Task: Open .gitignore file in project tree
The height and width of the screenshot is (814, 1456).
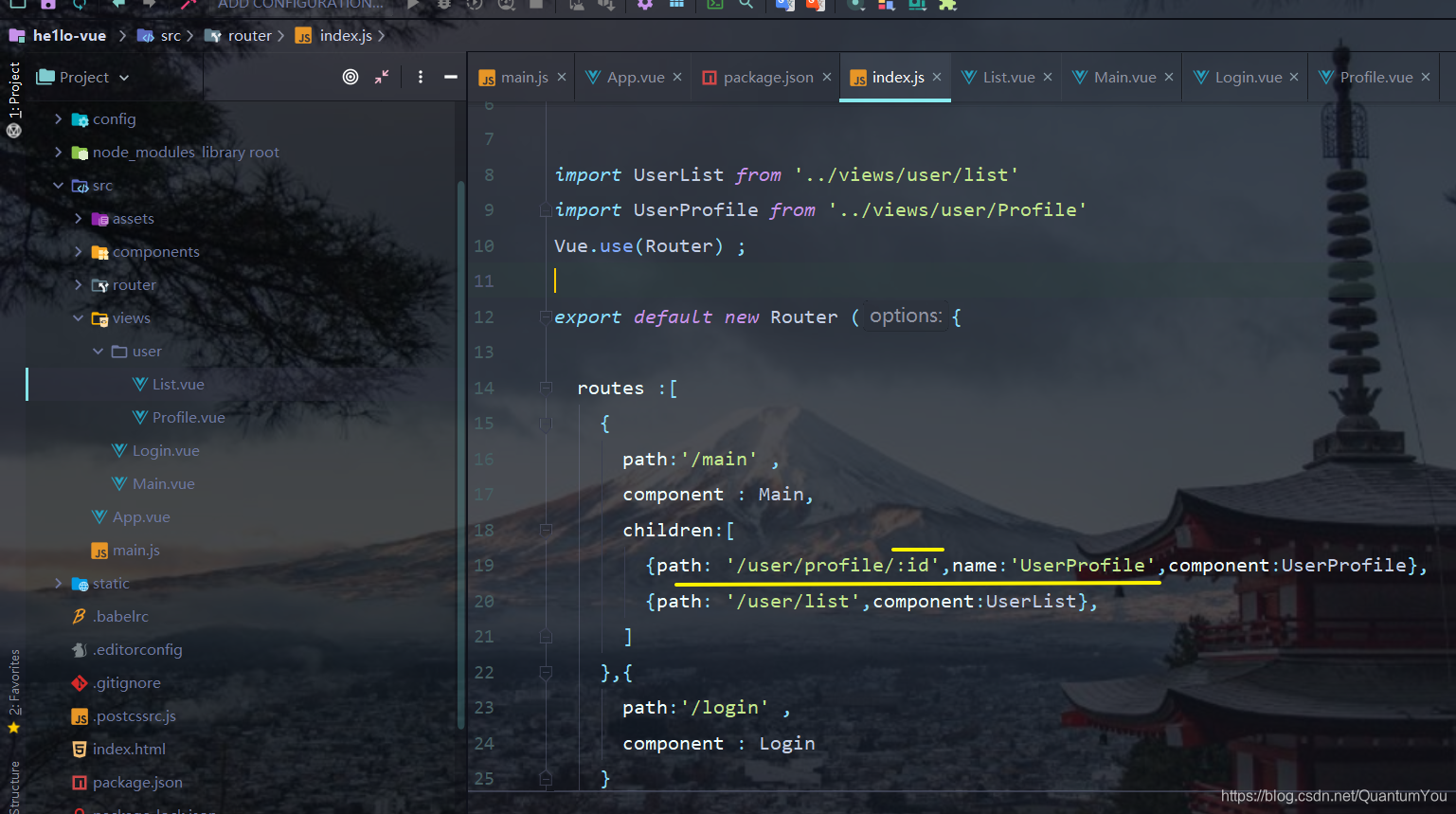Action: pos(117,683)
